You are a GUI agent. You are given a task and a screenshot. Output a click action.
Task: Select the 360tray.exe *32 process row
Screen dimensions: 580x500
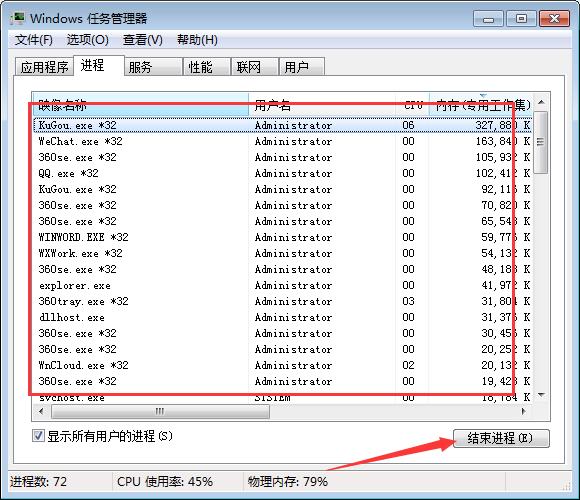click(x=283, y=301)
